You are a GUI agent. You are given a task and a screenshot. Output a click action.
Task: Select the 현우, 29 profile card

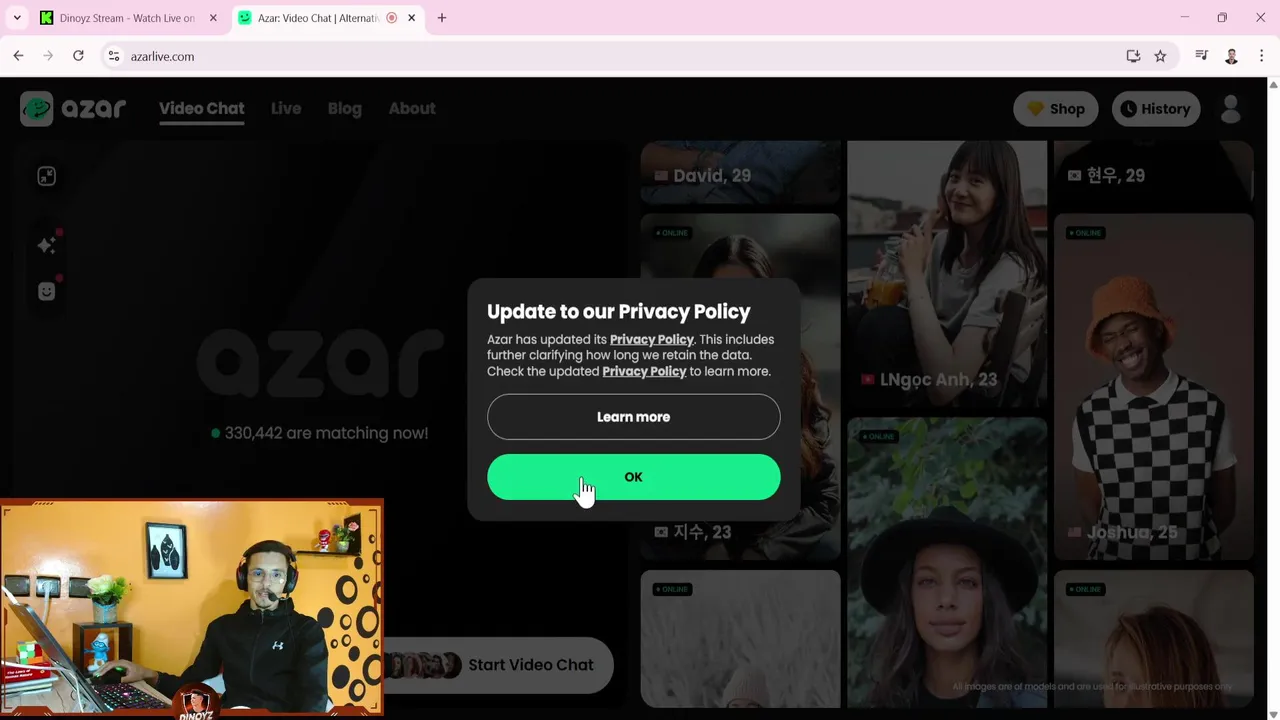click(1153, 172)
